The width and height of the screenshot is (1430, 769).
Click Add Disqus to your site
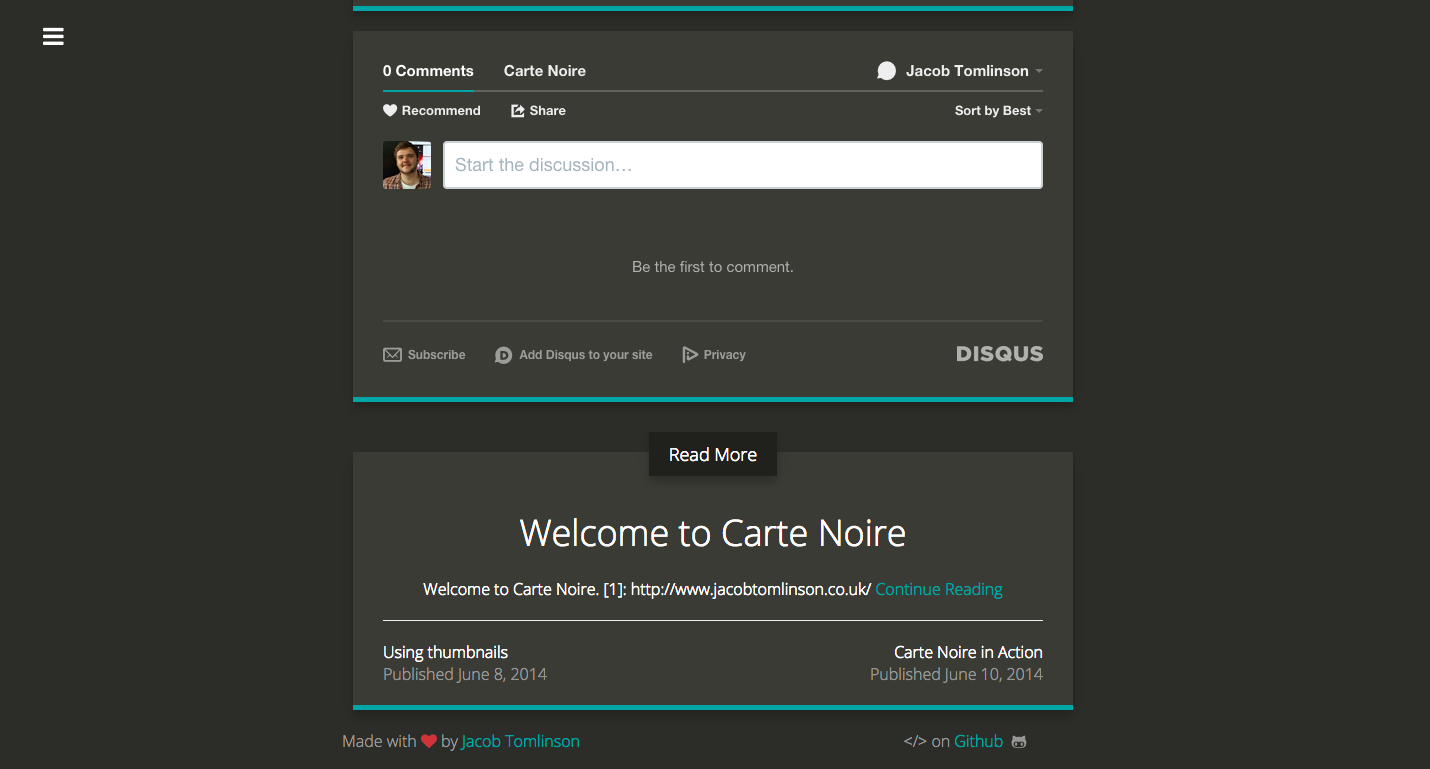point(586,355)
